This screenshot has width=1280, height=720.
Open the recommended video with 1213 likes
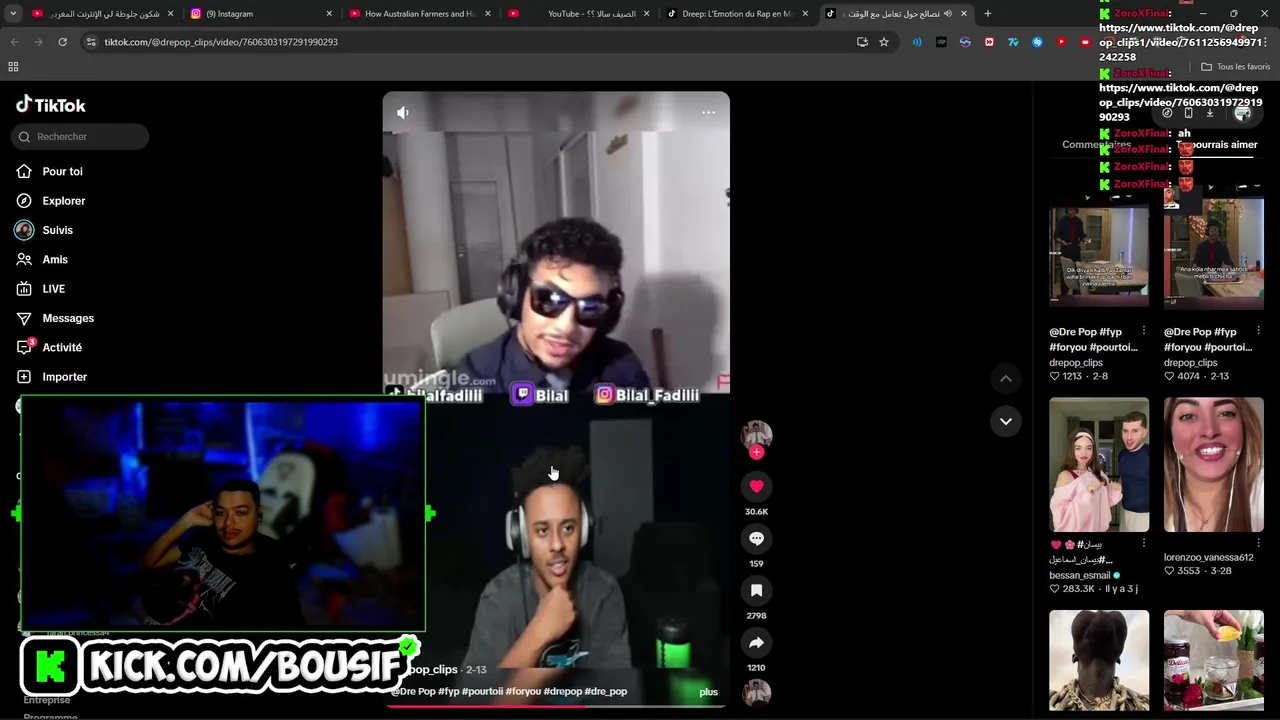coord(1098,248)
